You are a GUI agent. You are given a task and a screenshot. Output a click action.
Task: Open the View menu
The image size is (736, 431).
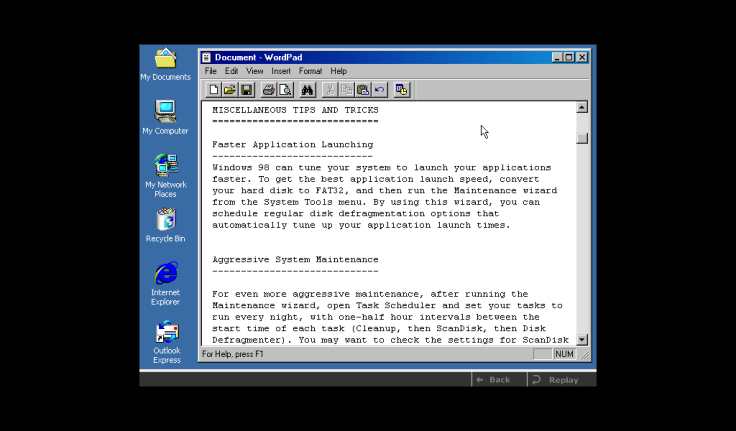pyautogui.click(x=255, y=71)
